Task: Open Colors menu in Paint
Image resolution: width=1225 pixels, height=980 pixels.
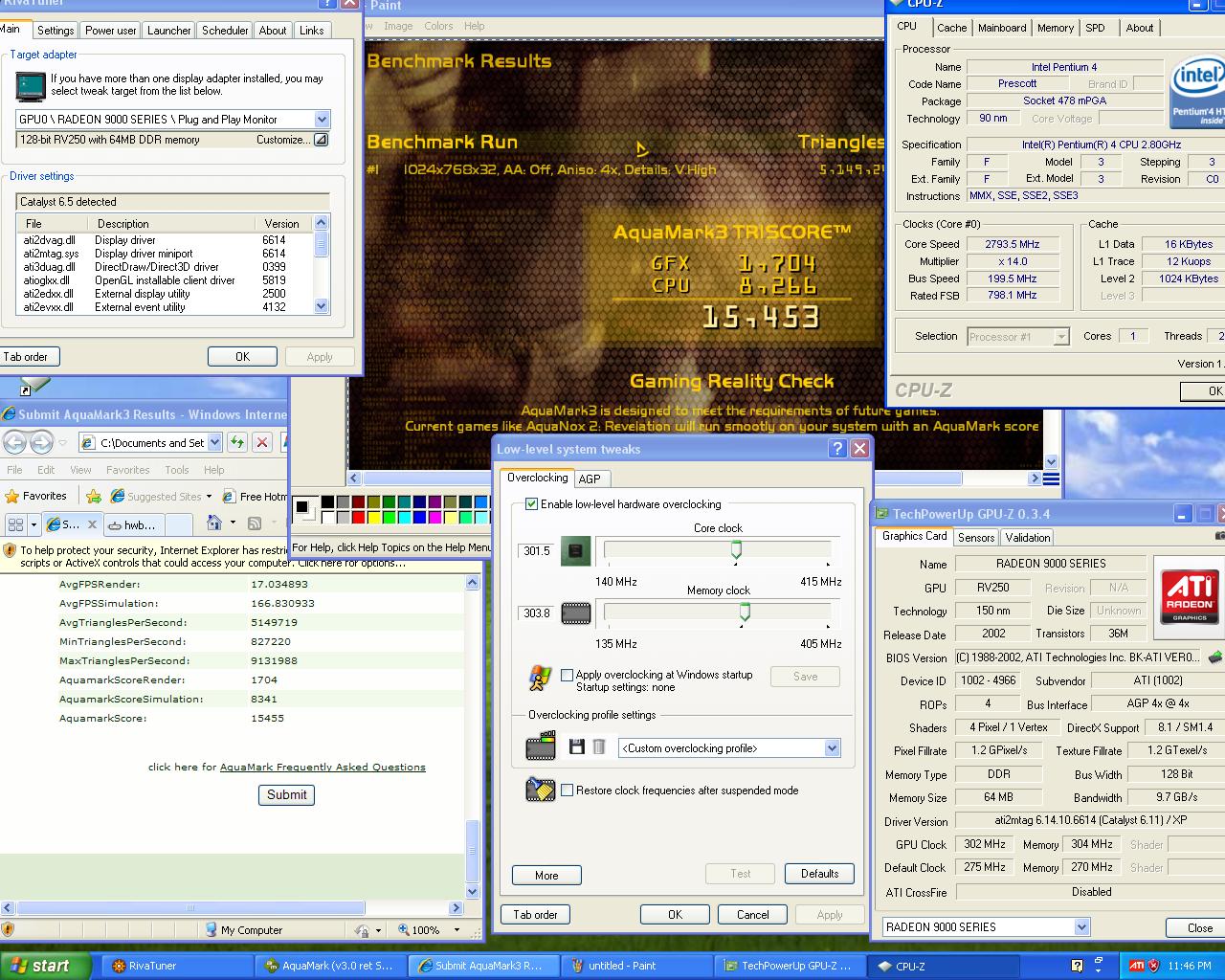Action: coord(438,26)
